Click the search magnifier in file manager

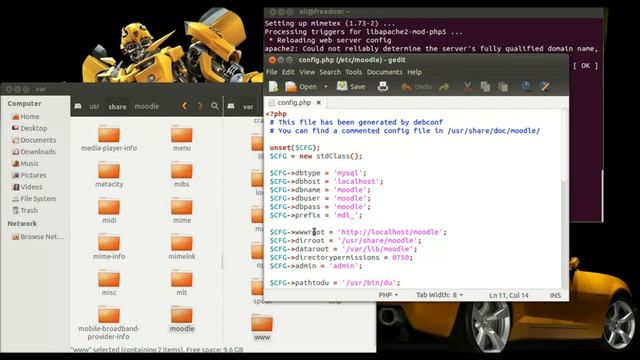[x=215, y=106]
